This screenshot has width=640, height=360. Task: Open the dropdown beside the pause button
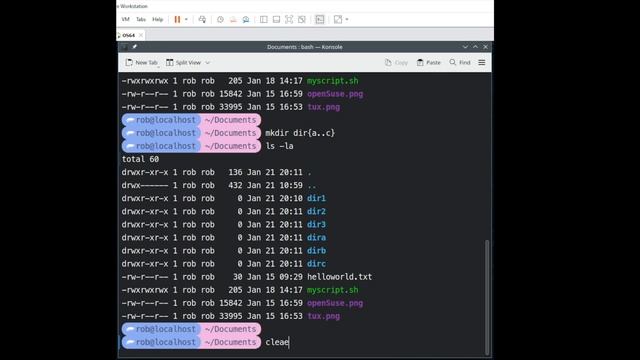[x=186, y=20]
